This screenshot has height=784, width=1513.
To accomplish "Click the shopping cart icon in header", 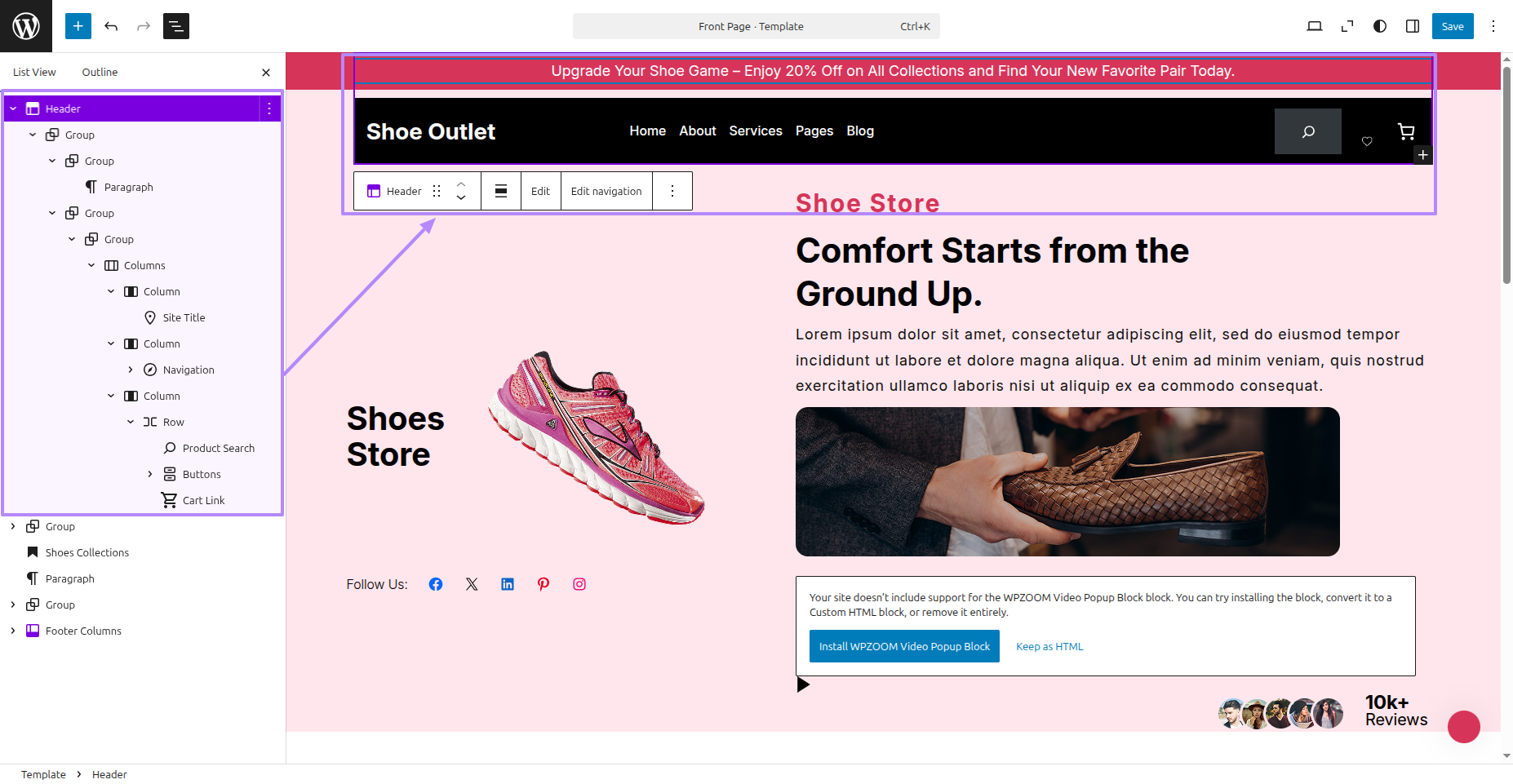I will point(1406,131).
